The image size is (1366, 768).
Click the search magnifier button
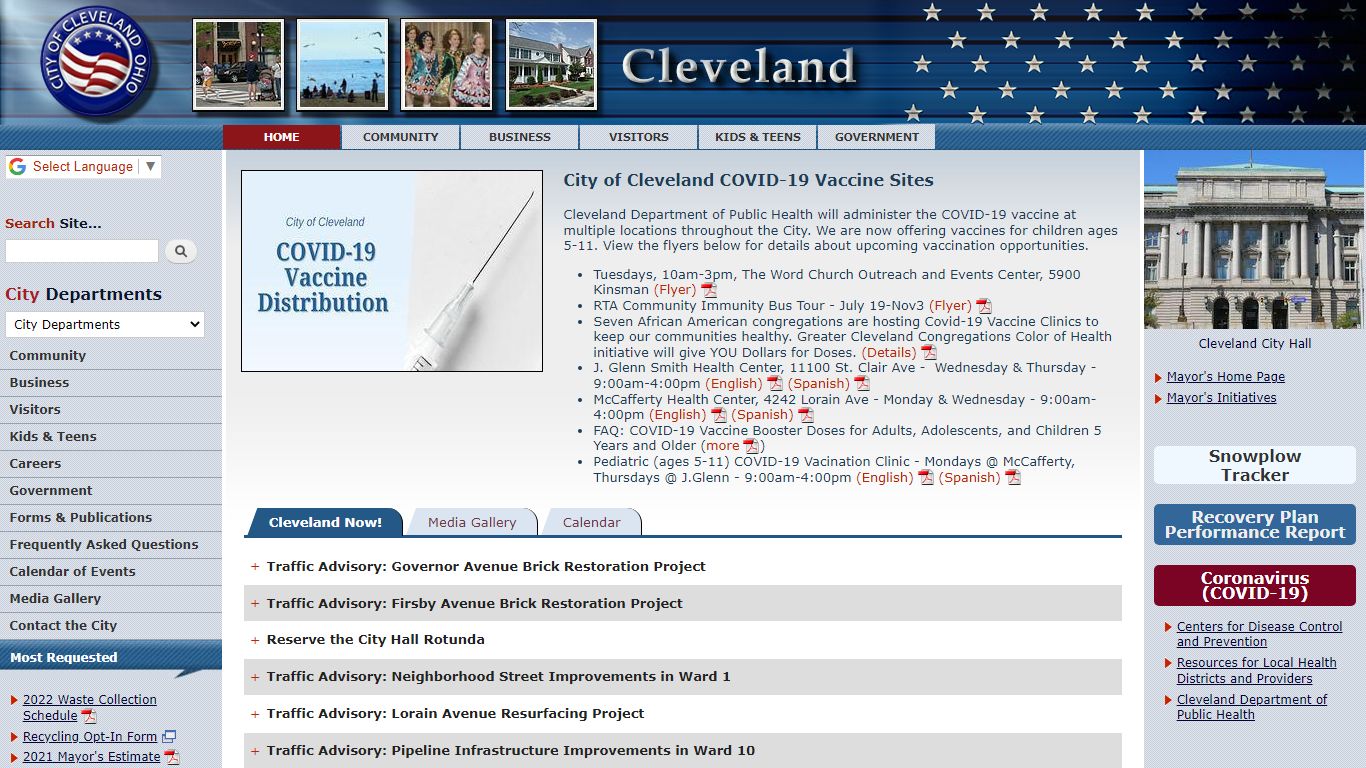[x=181, y=251]
